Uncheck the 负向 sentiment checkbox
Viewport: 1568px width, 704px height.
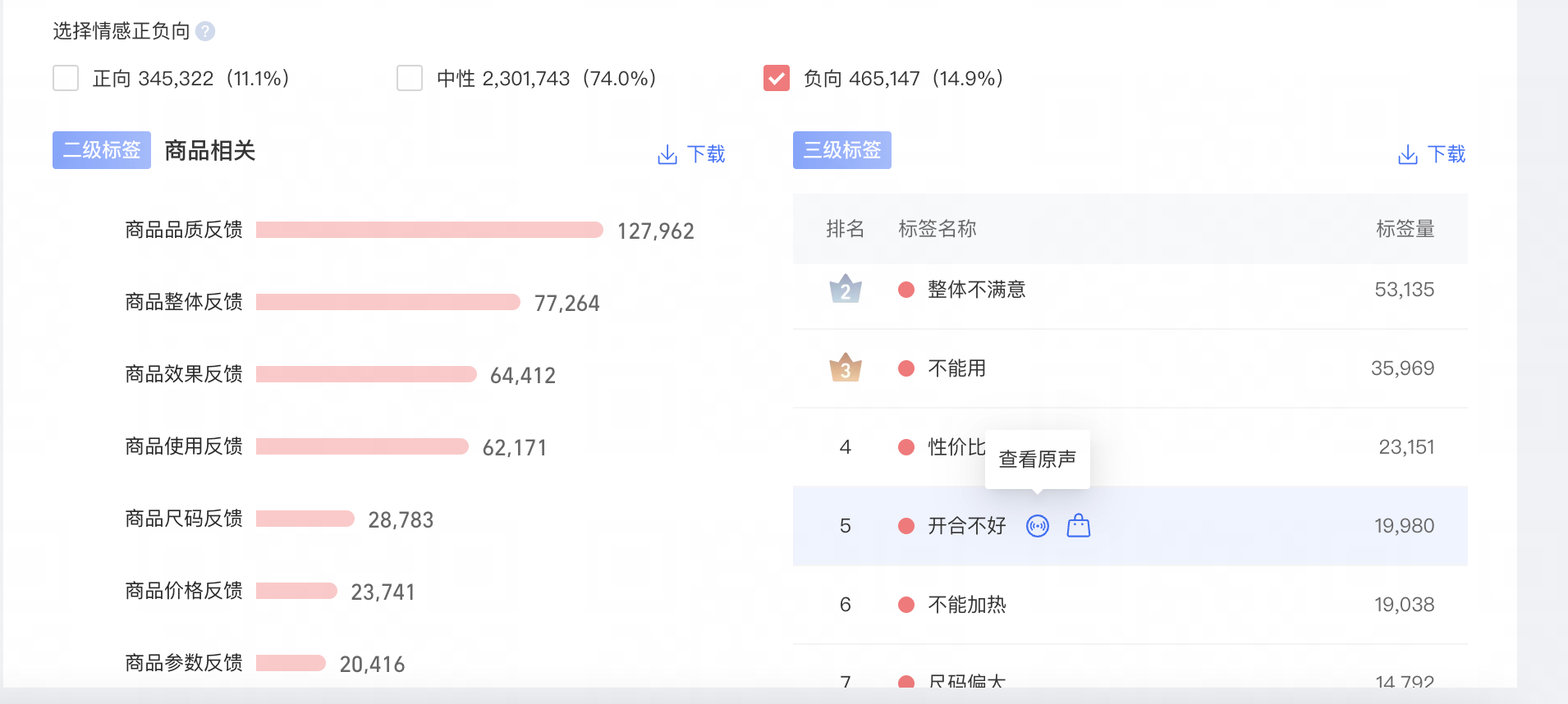tap(777, 79)
